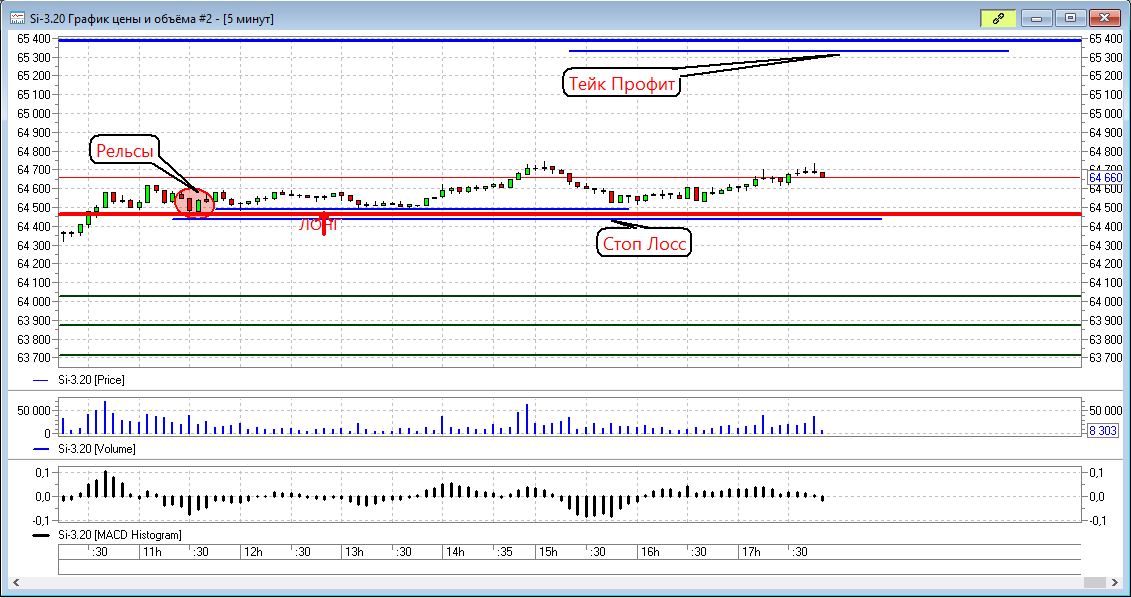Select the Si-3.20 [Price] legend label
This screenshot has height=598, width=1131.
pyautogui.click(x=91, y=380)
